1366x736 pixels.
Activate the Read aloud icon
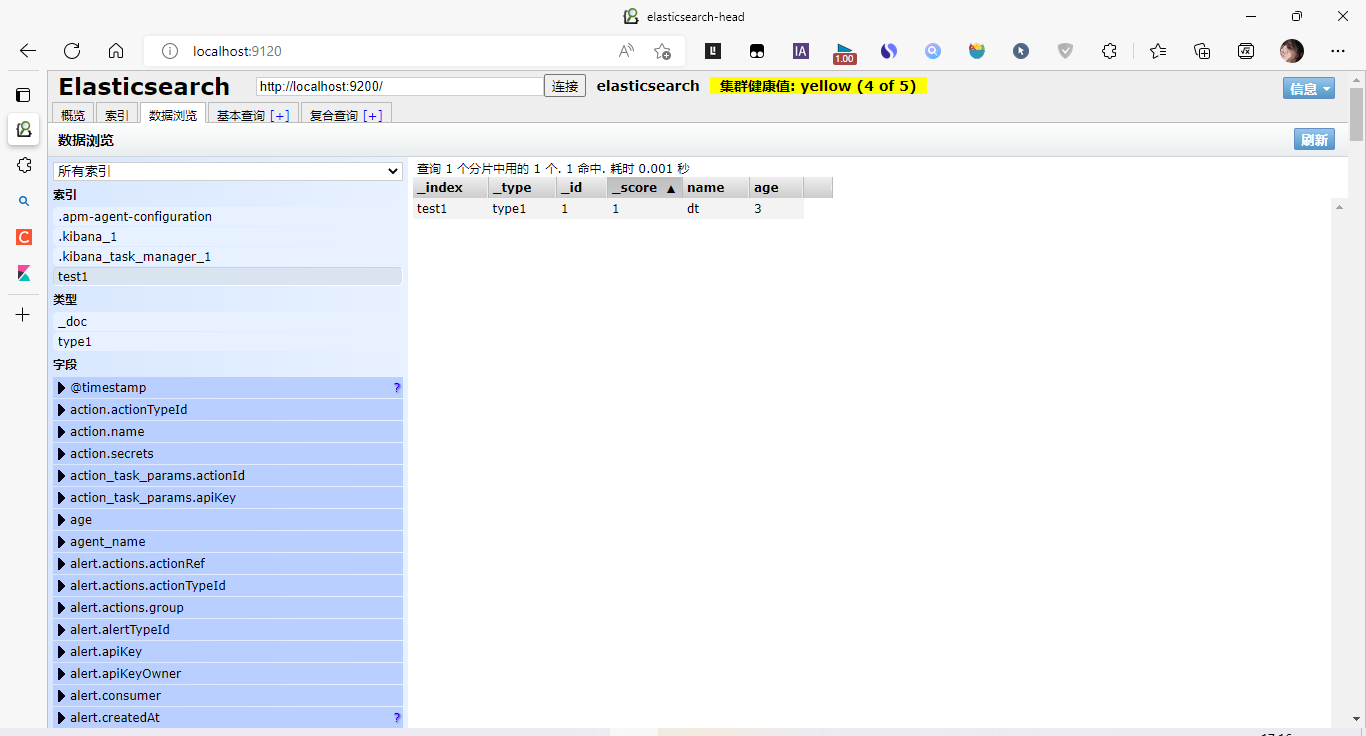click(626, 51)
